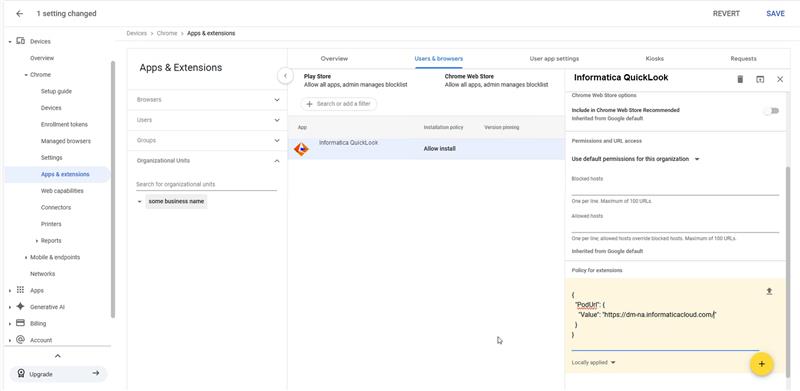Collapse the side panel with chevron circle
This screenshot has height=391, width=800.
(x=285, y=76)
